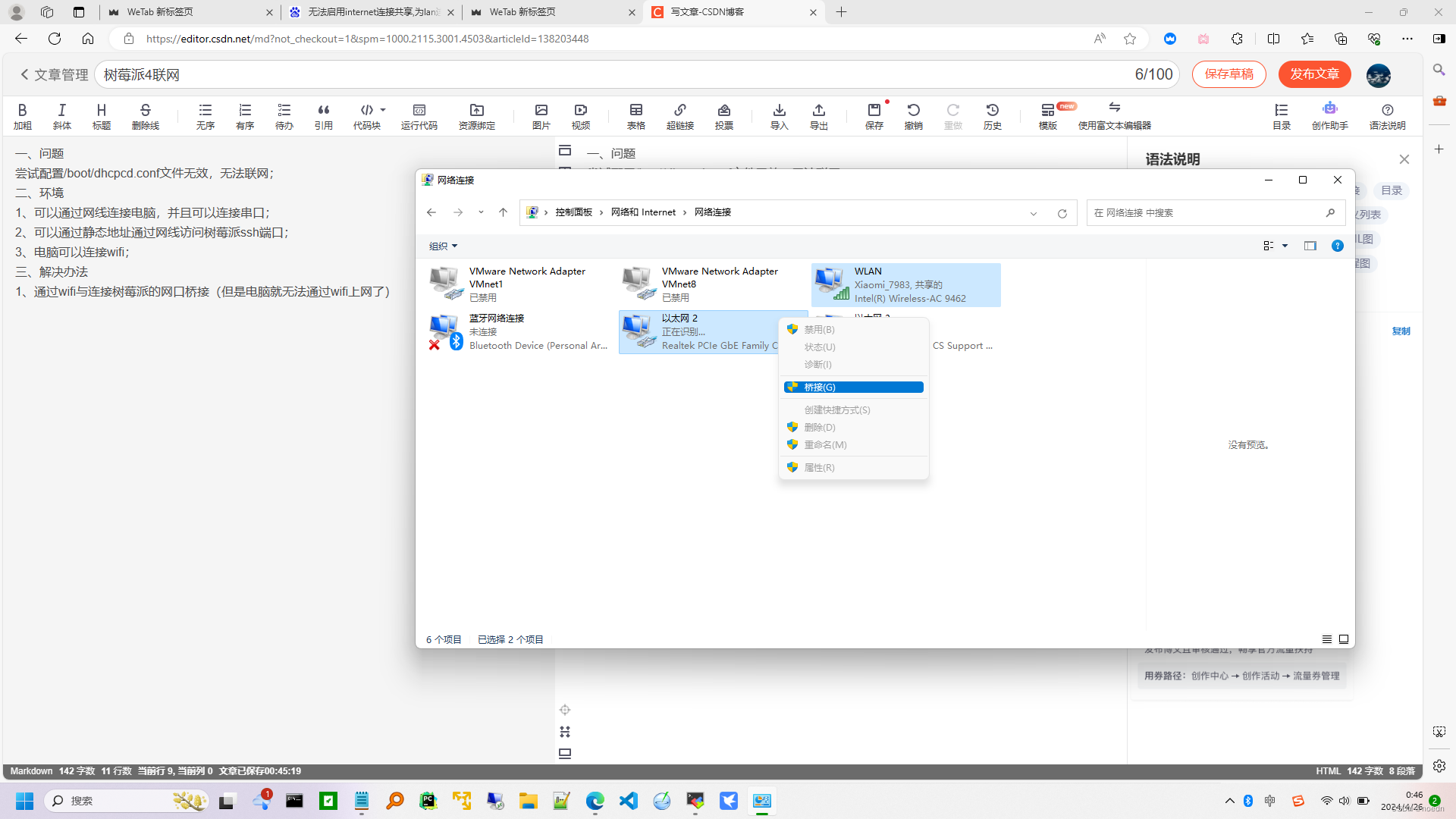Screen dimensions: 1456x819
Task: Insert a table with 表格 icon
Action: point(636,116)
